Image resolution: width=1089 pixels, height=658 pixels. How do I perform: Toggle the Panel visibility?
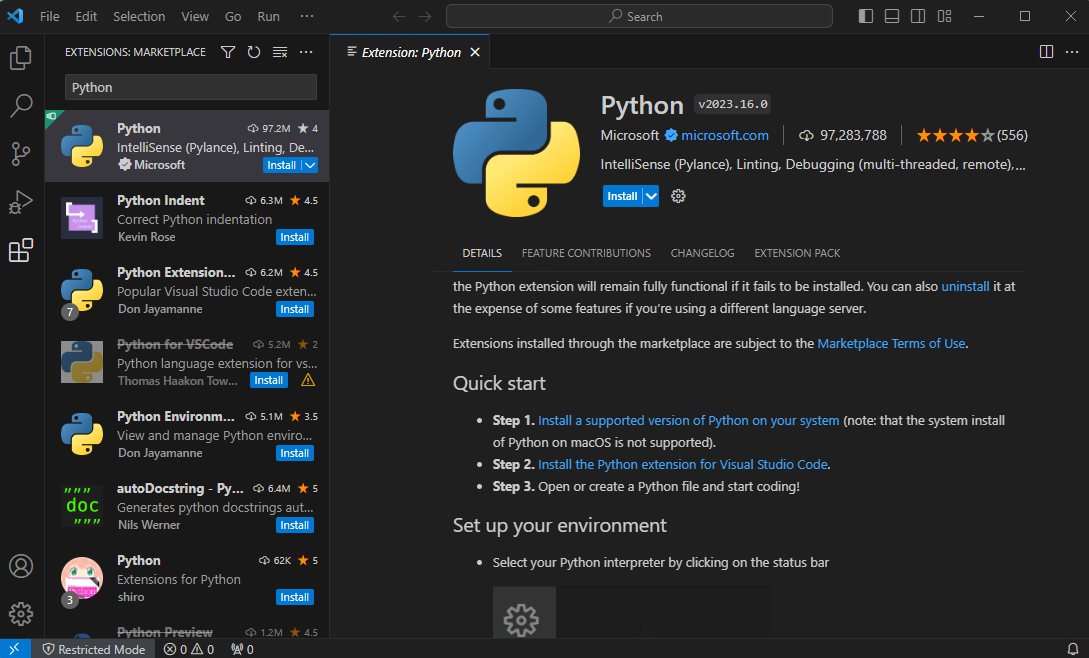coord(892,17)
